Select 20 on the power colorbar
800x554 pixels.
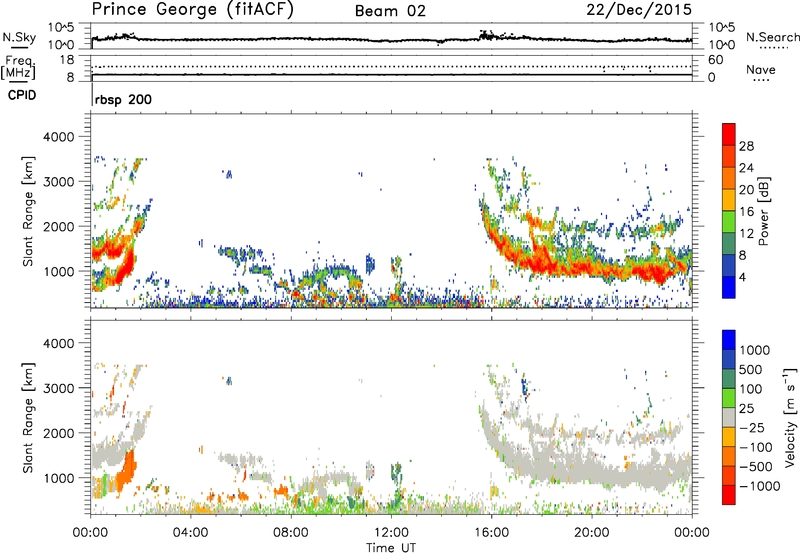click(746, 190)
